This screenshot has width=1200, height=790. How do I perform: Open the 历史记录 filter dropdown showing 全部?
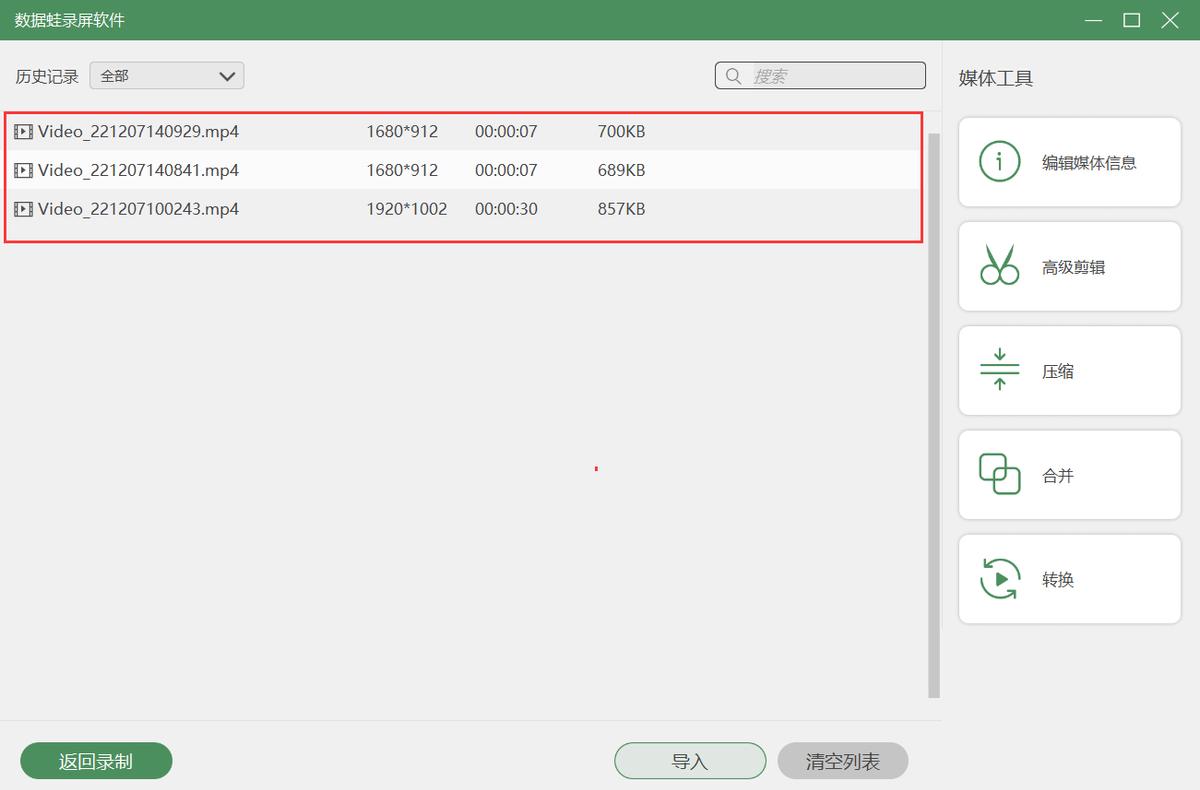[x=166, y=76]
